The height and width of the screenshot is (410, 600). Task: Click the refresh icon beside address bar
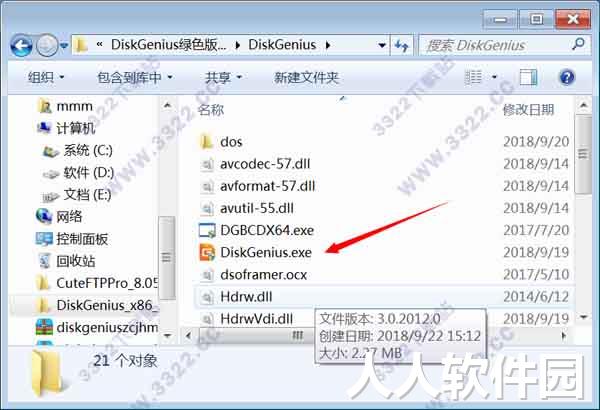click(x=401, y=46)
